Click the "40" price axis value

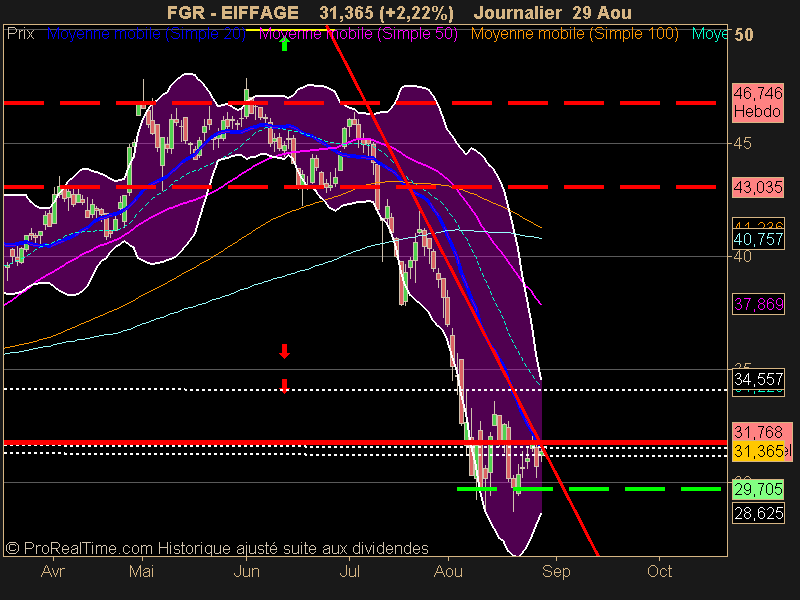click(742, 256)
